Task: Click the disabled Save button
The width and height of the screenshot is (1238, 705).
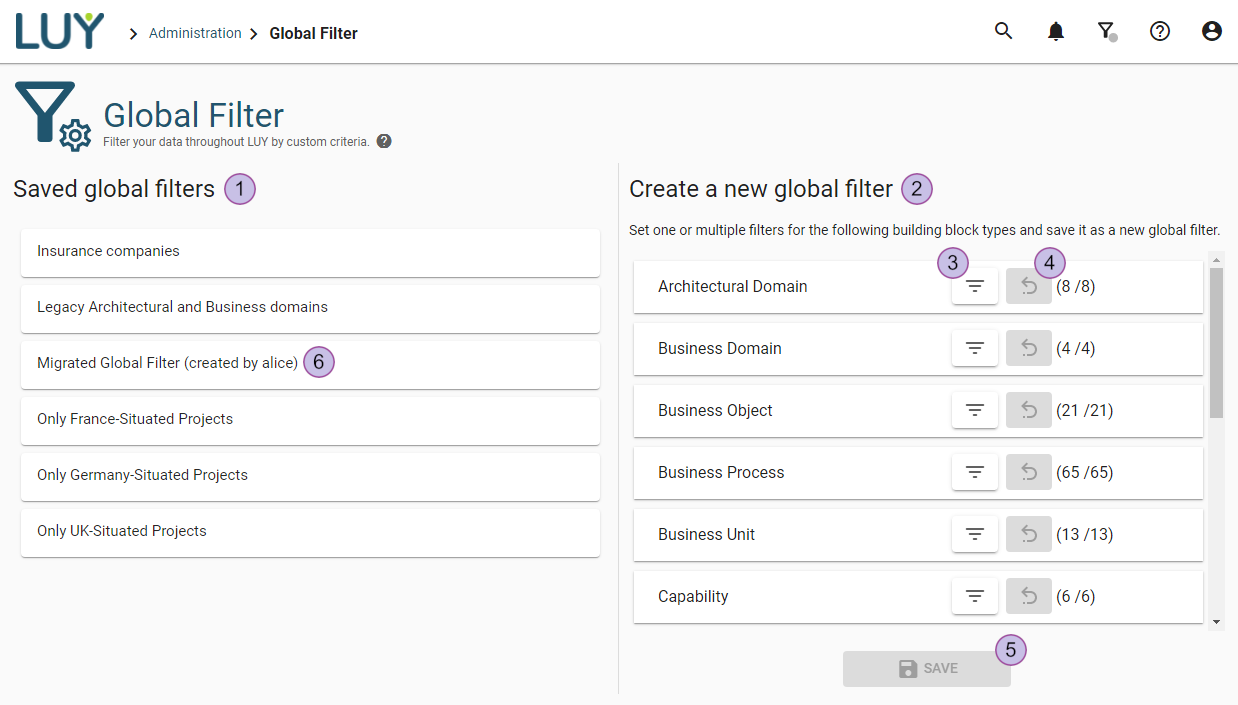Action: click(926, 668)
